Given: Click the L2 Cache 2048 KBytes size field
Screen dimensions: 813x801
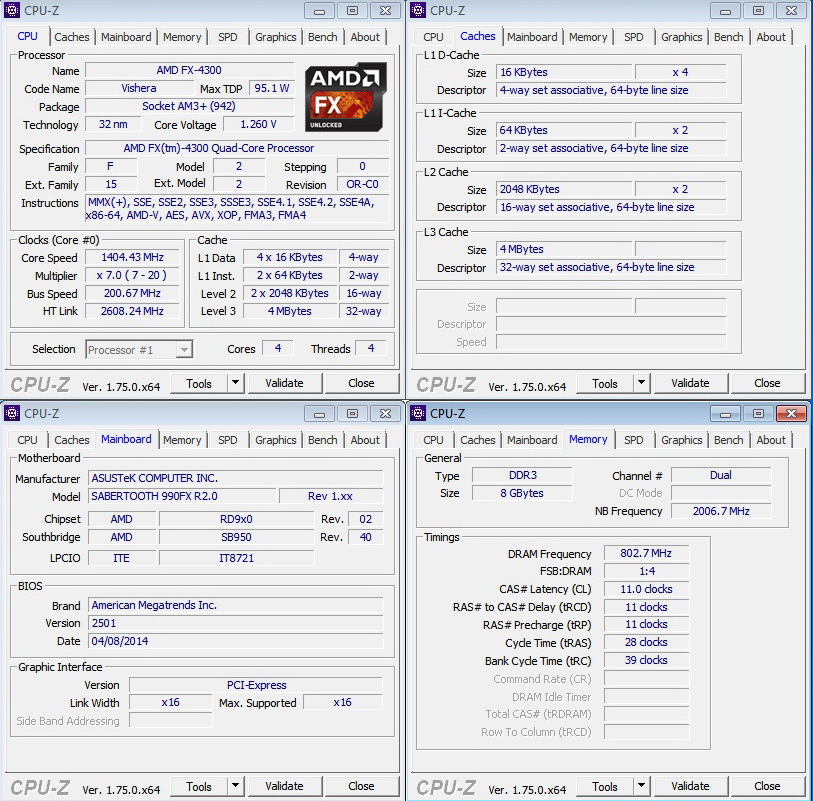Looking at the screenshot, I should point(564,189).
